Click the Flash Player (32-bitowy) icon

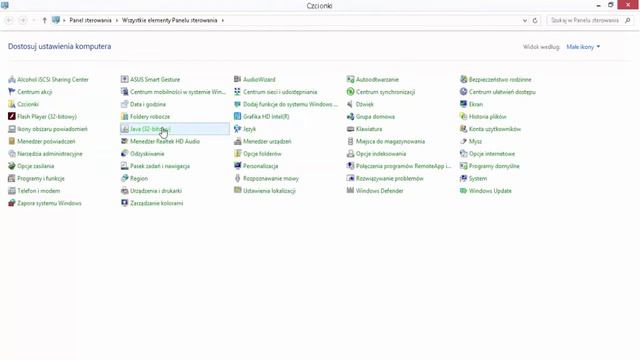pyautogui.click(x=11, y=116)
